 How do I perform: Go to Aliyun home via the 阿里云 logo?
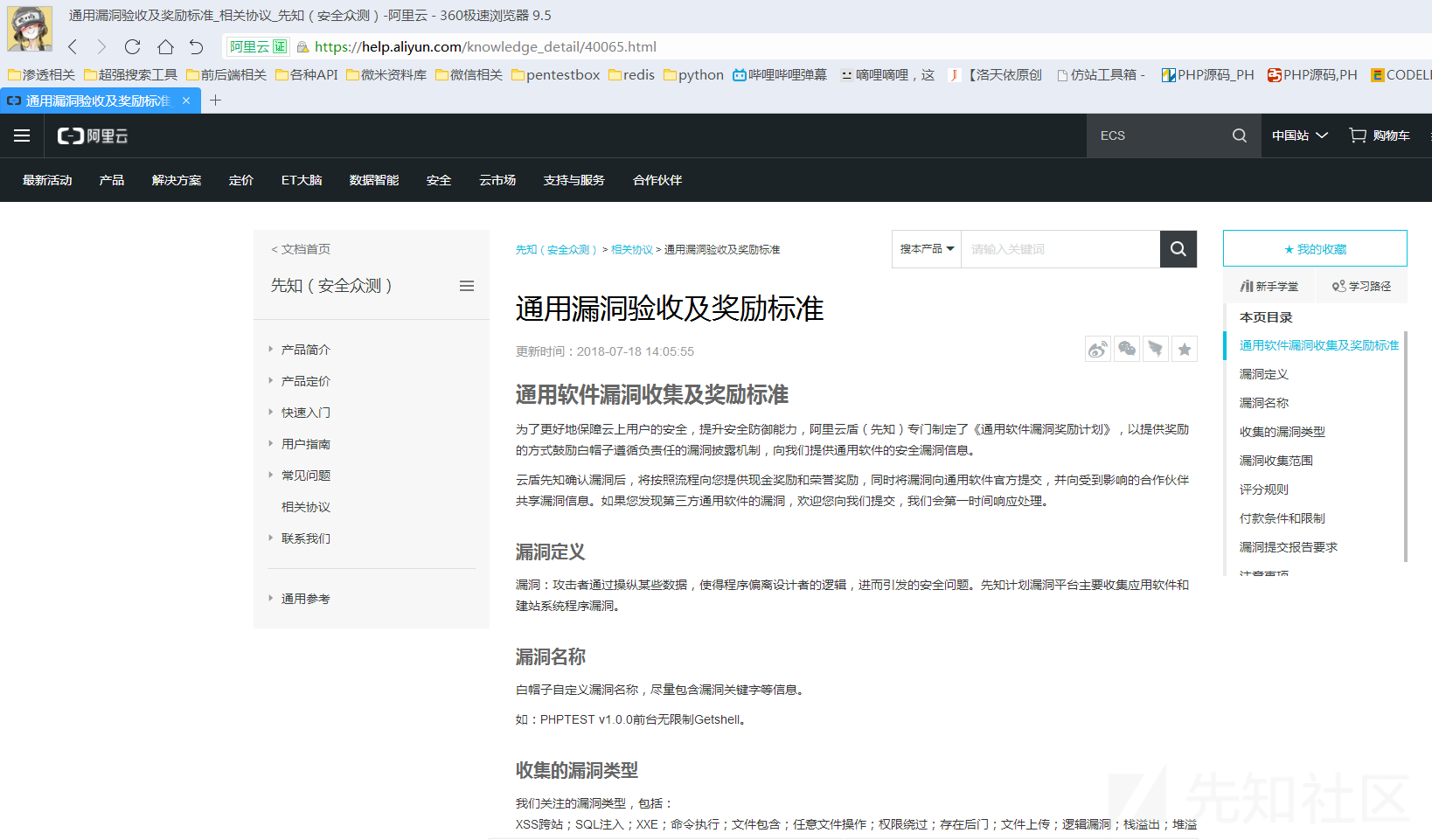point(93,135)
